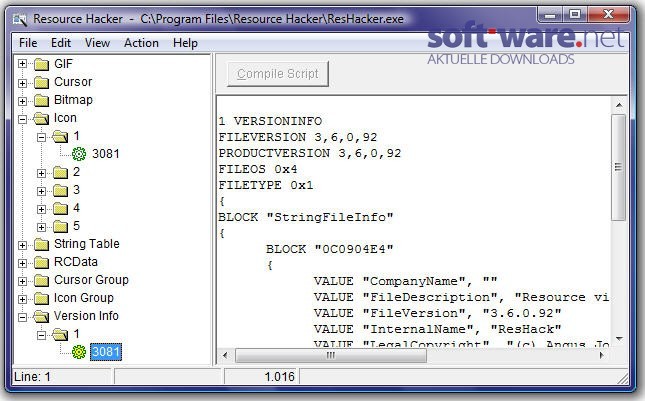Select the highlighted 3081 Version Info entry
The height and width of the screenshot is (401, 645).
pos(106,352)
